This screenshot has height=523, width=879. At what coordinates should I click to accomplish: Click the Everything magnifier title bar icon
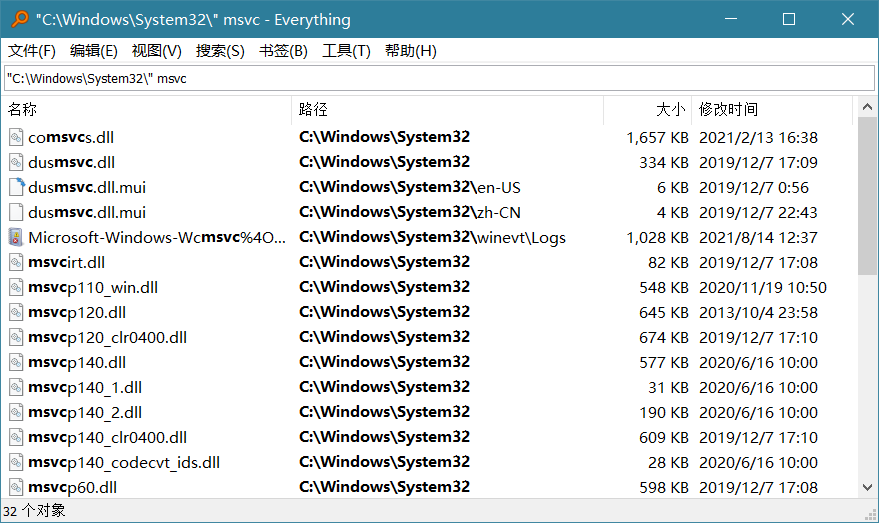coord(20,19)
